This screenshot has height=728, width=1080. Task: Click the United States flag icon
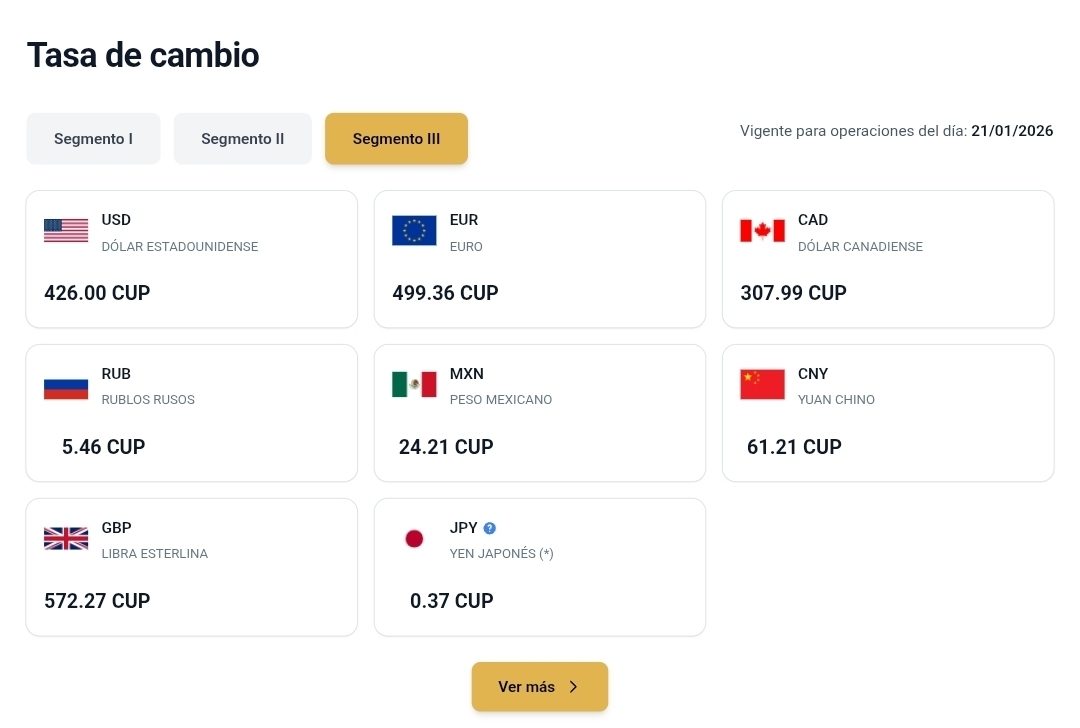tap(66, 231)
